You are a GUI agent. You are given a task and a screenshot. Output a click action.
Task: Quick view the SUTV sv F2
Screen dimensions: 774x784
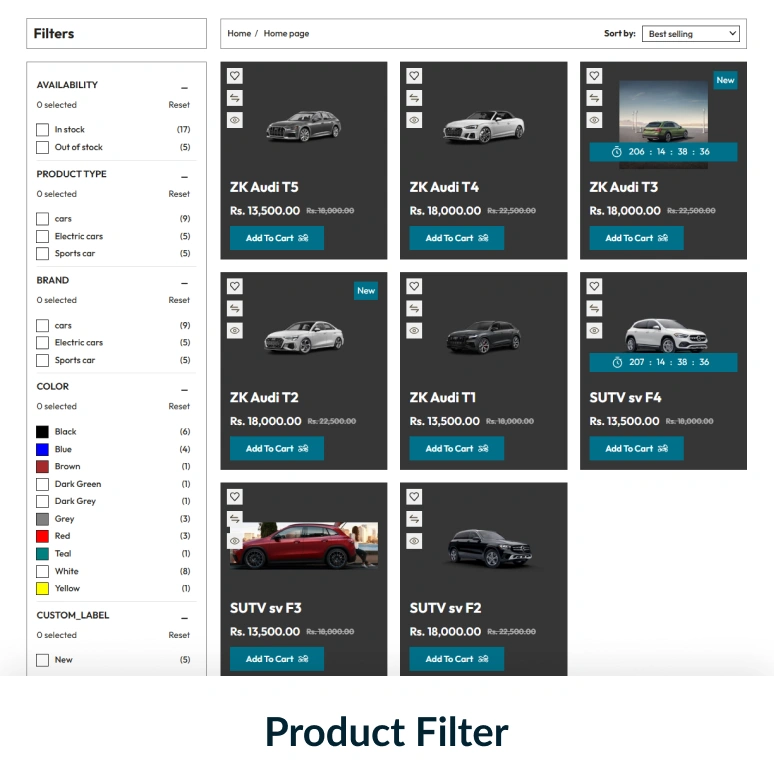tap(414, 541)
